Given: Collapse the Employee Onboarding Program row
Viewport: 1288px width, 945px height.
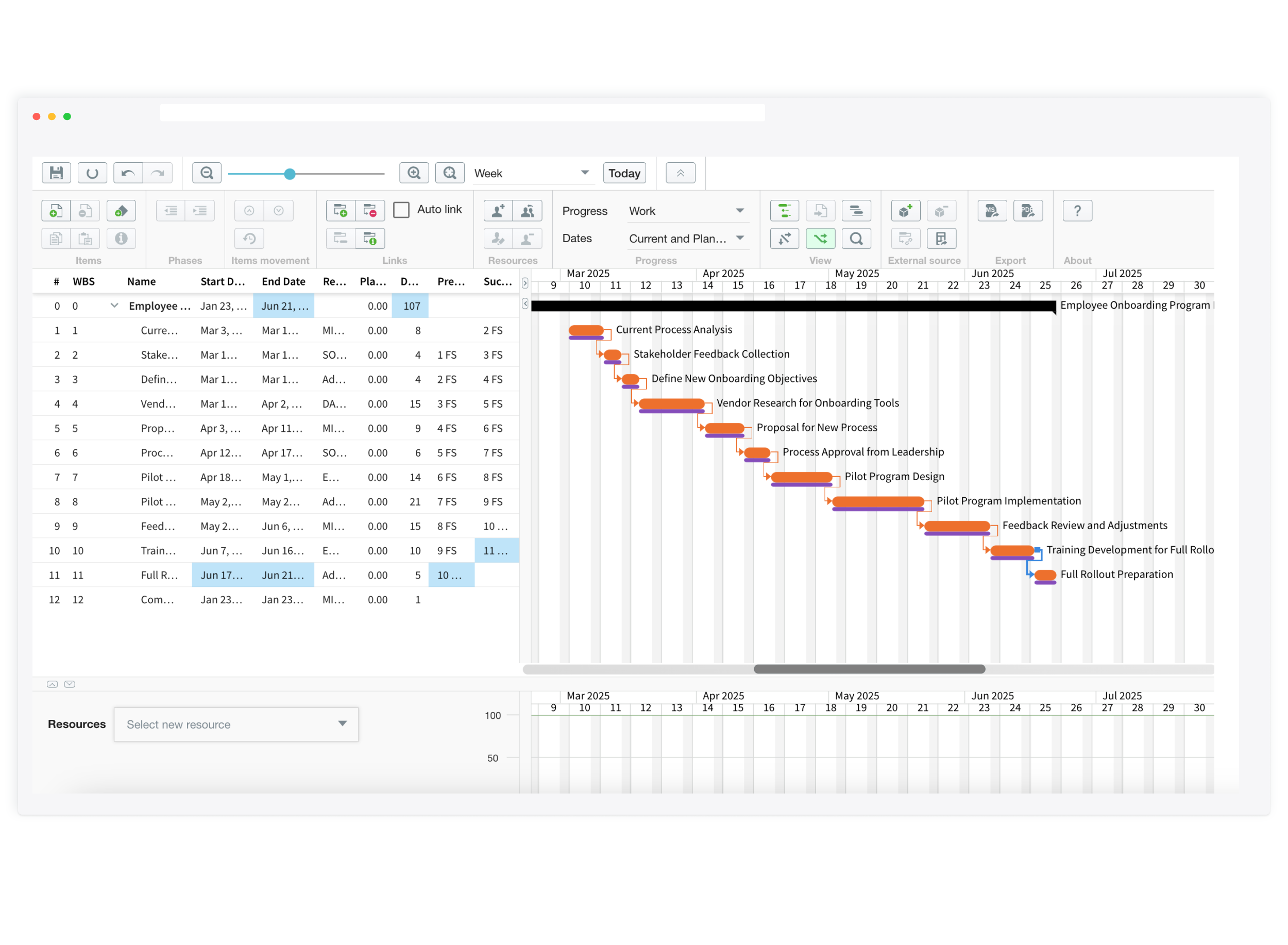Looking at the screenshot, I should 114,306.
